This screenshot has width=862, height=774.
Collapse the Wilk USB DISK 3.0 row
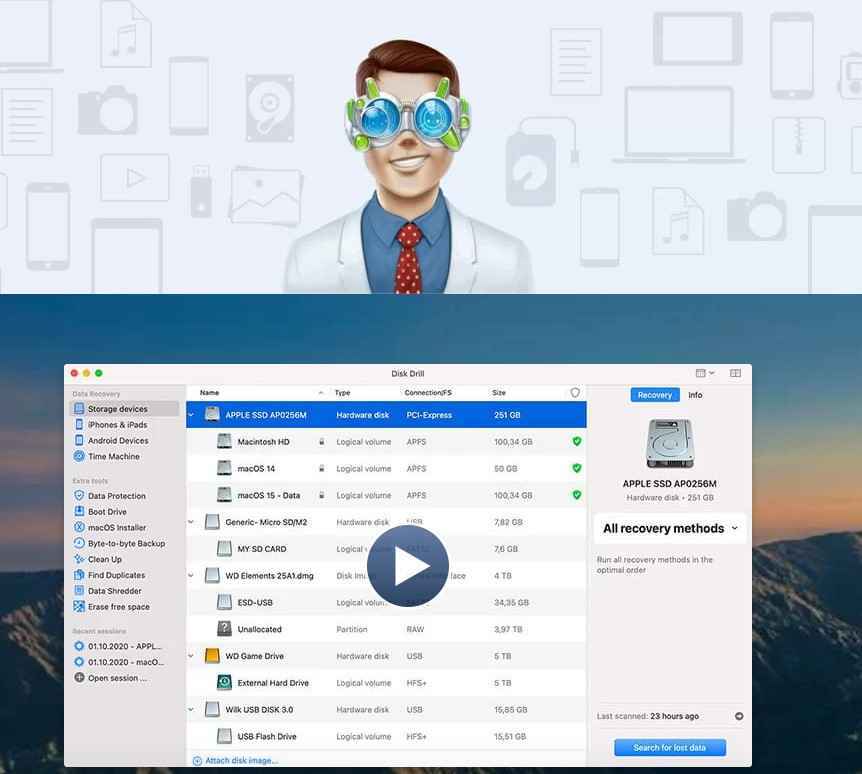tap(191, 710)
